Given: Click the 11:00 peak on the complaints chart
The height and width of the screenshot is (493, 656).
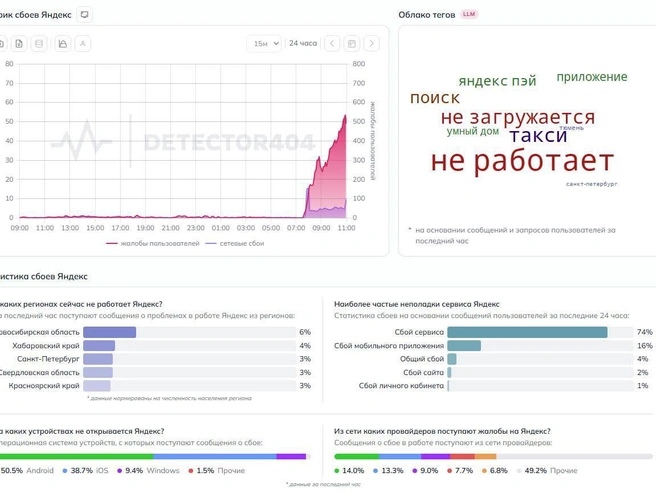Looking at the screenshot, I should coord(346,116).
